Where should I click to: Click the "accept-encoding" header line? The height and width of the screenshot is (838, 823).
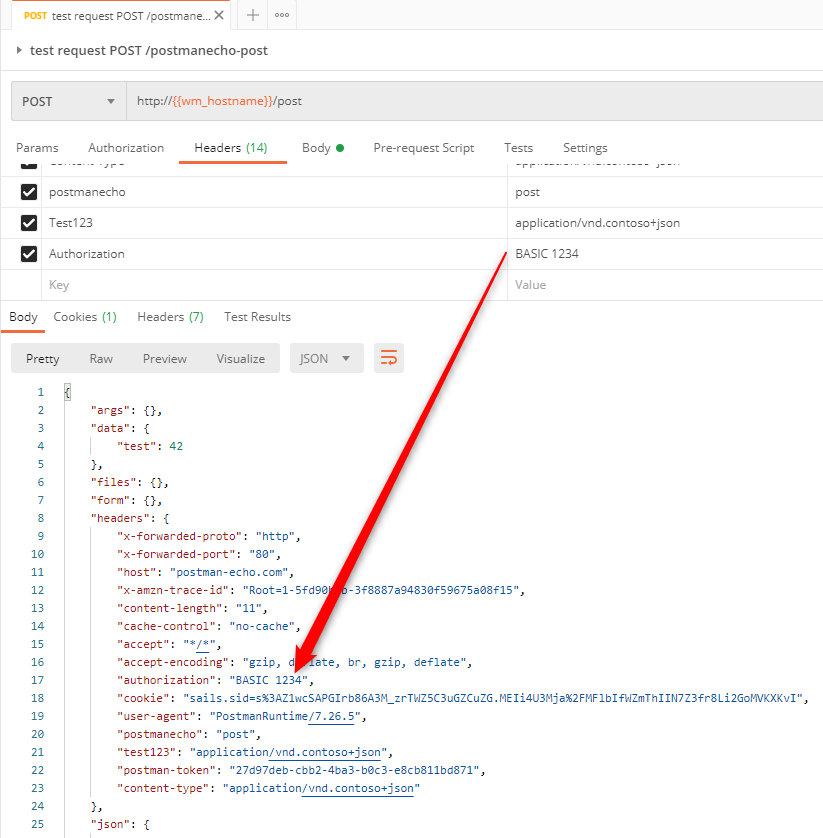tap(294, 663)
